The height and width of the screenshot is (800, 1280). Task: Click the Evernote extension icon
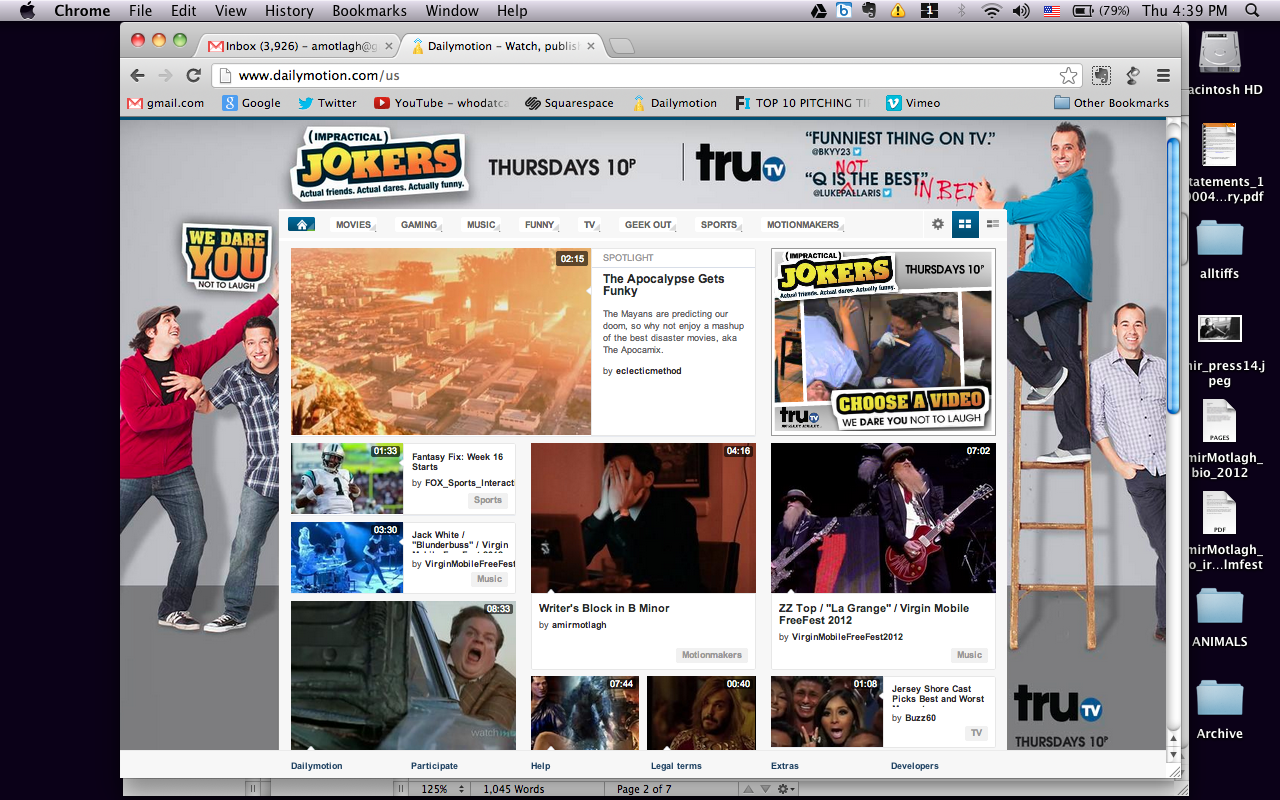pyautogui.click(x=1101, y=75)
